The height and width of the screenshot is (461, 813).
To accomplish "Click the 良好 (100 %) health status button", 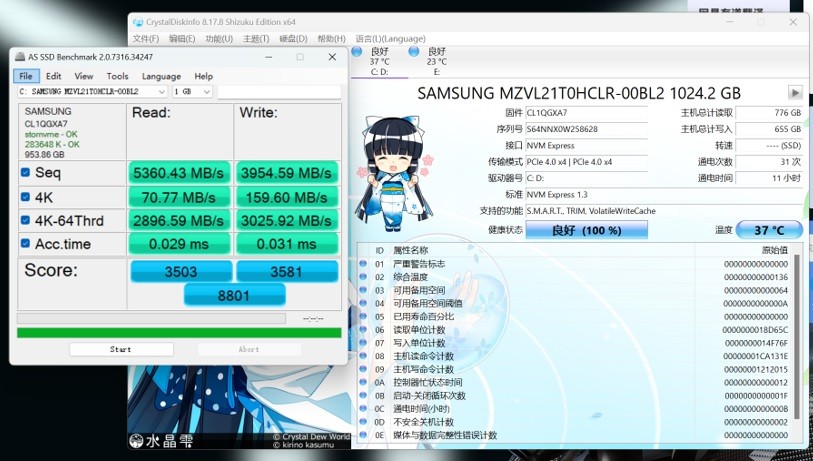I will pyautogui.click(x=586, y=230).
